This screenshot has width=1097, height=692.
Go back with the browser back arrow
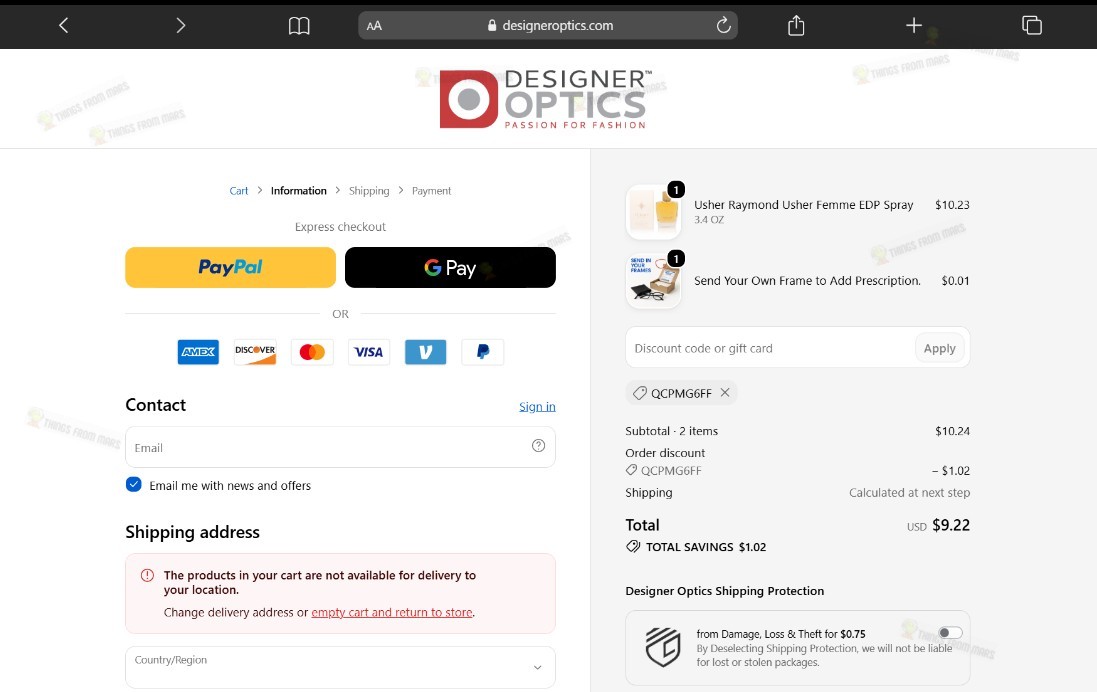click(64, 26)
